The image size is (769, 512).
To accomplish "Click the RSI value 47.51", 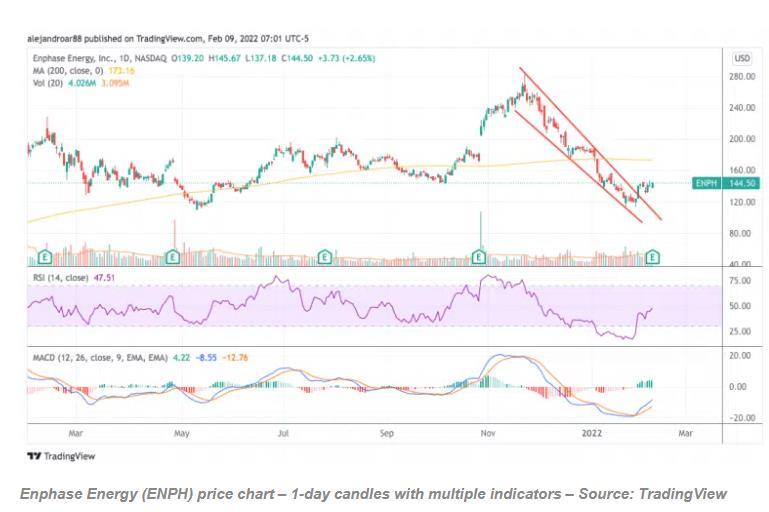I will (x=104, y=278).
